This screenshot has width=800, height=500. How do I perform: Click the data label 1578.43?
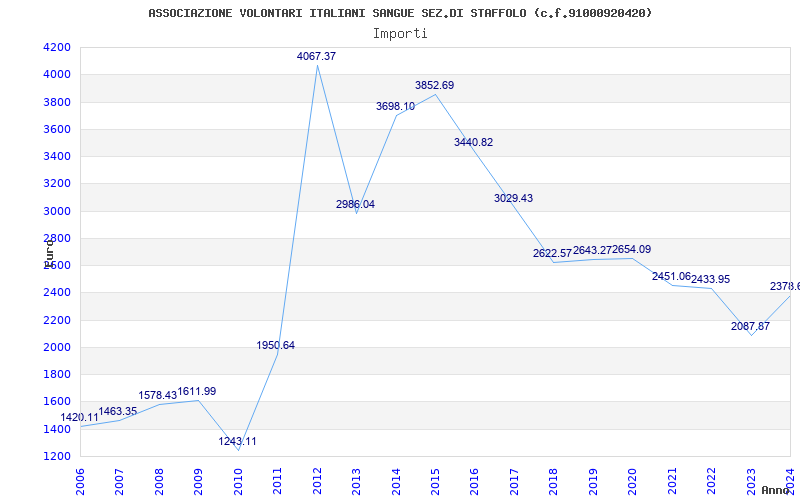point(158,395)
